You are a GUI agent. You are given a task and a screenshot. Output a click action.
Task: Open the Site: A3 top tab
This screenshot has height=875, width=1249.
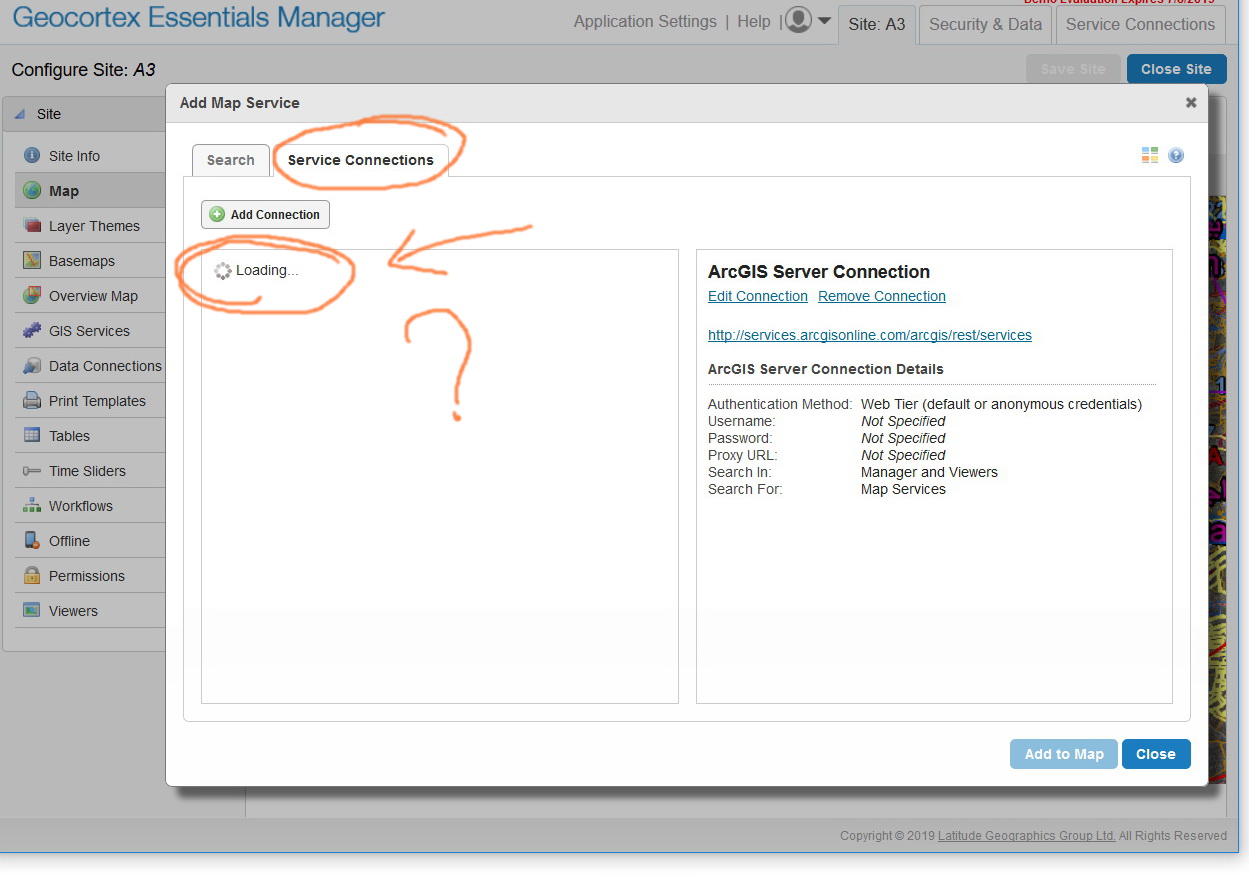(877, 25)
